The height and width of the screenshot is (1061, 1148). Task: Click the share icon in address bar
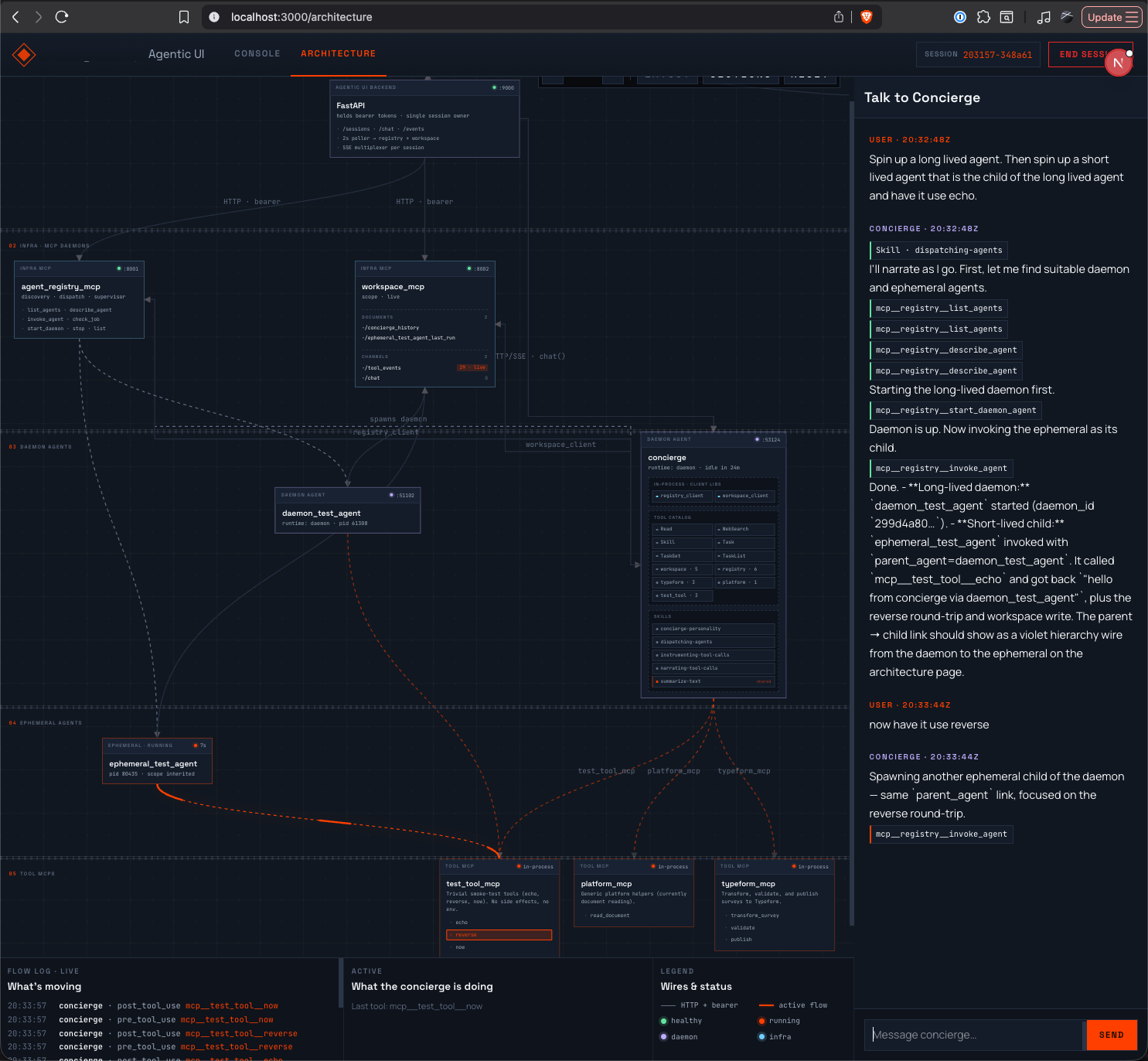click(x=839, y=17)
